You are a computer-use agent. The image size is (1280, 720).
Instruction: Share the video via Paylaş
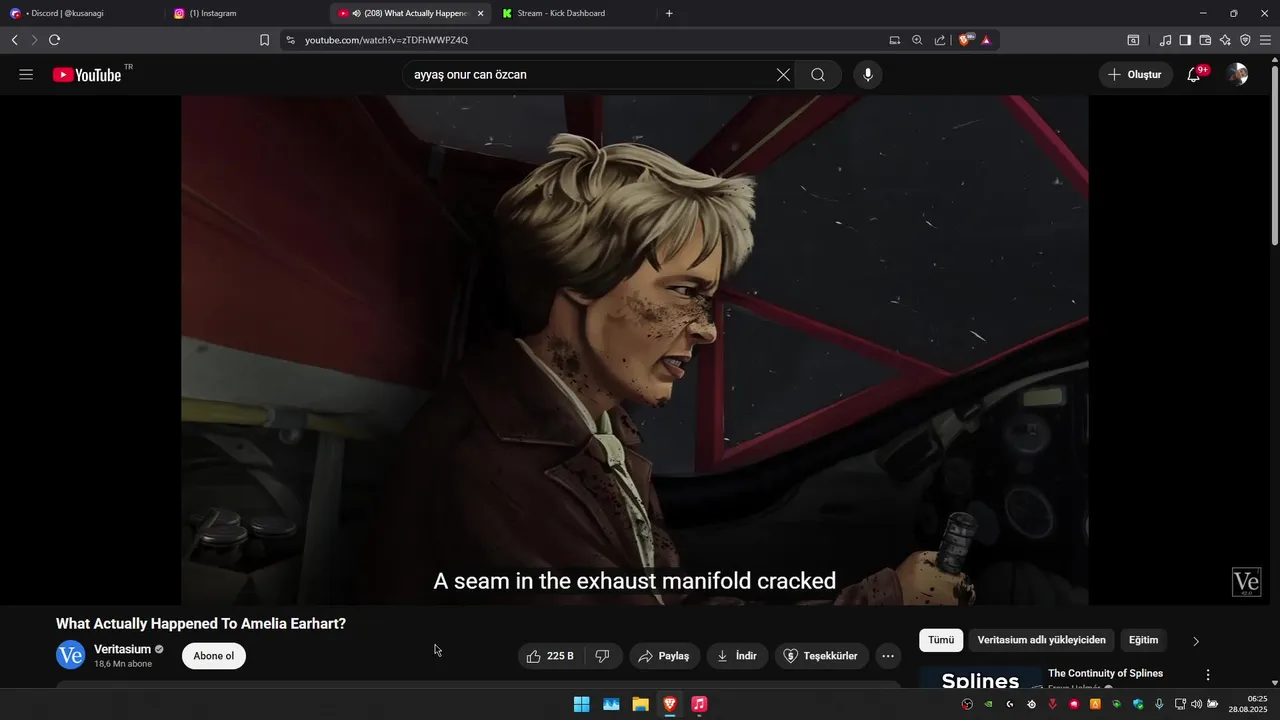click(664, 656)
